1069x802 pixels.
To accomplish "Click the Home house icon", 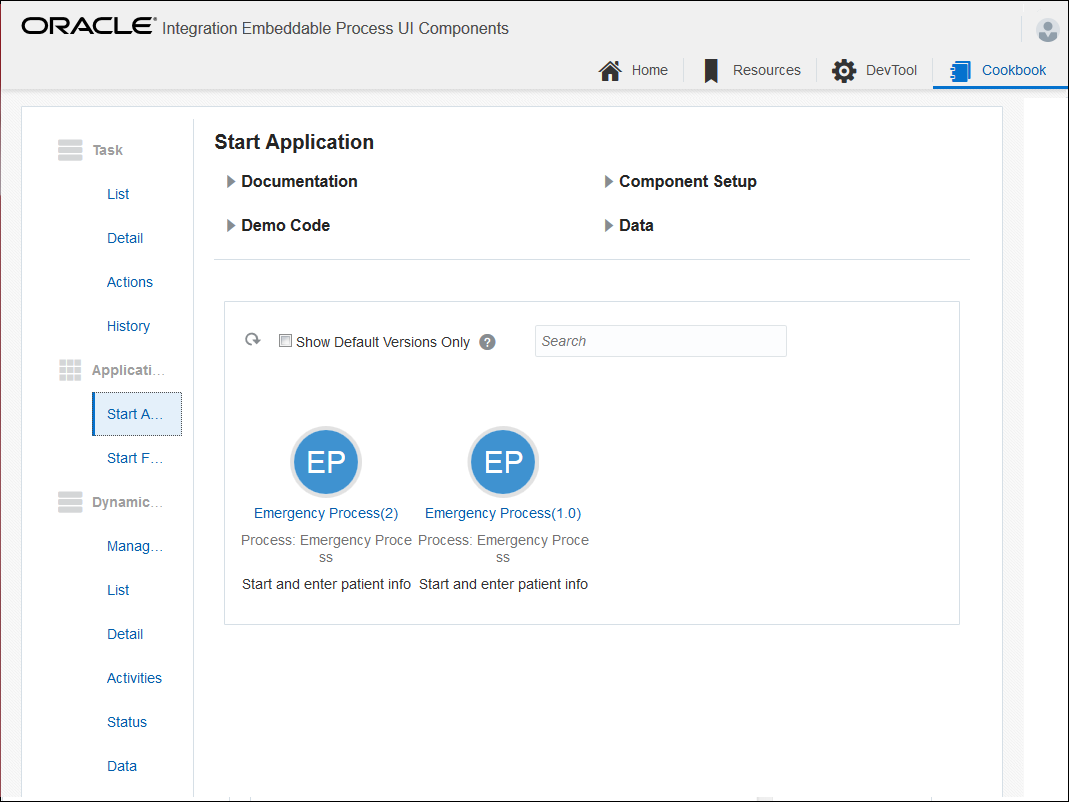I will pos(610,70).
